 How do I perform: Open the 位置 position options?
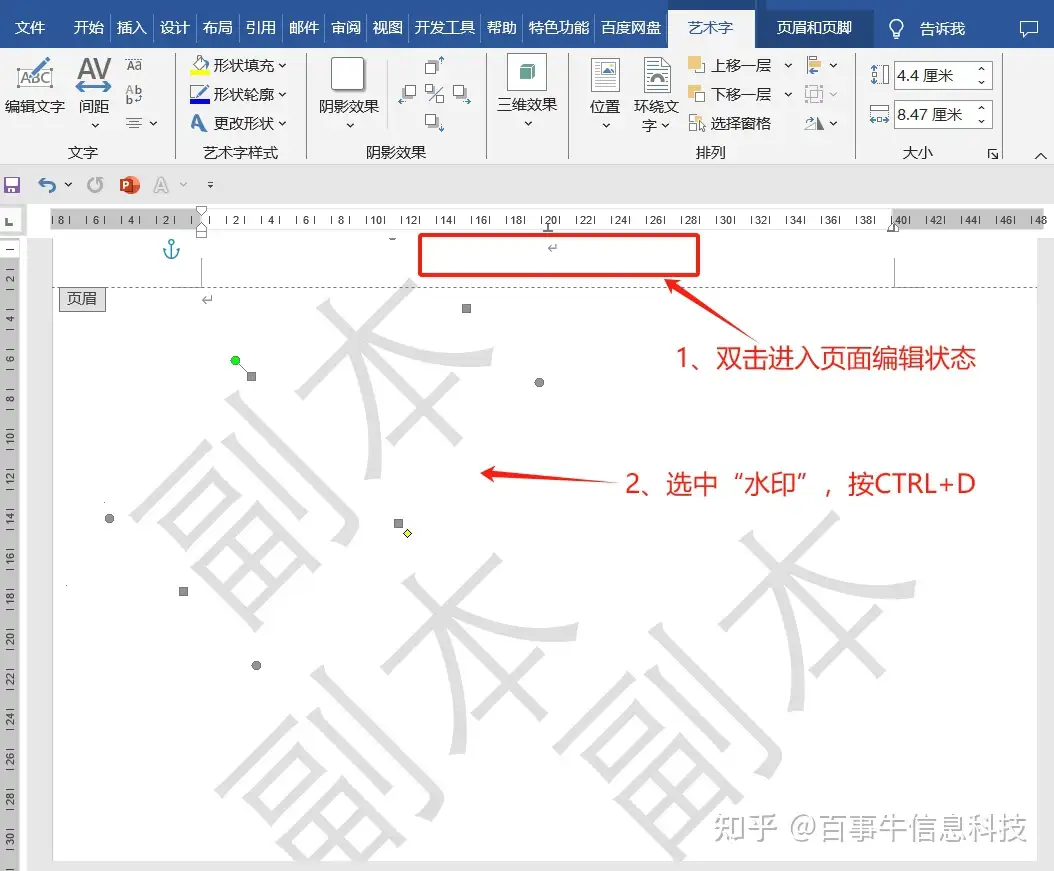click(605, 78)
